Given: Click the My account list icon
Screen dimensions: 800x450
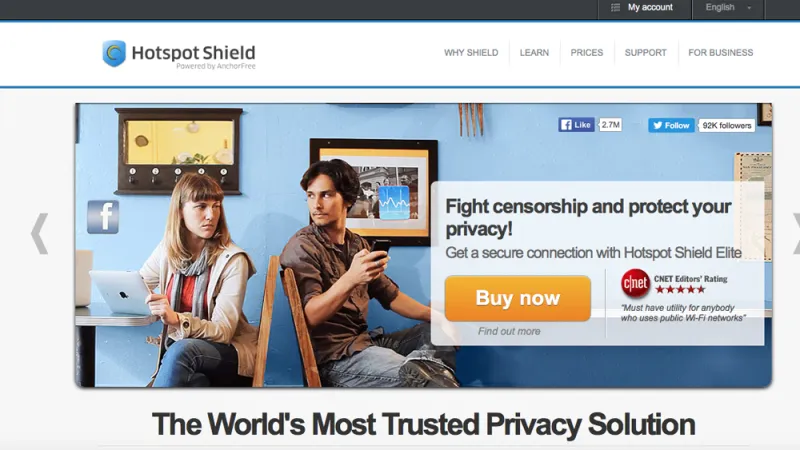Looking at the screenshot, I should [x=615, y=8].
